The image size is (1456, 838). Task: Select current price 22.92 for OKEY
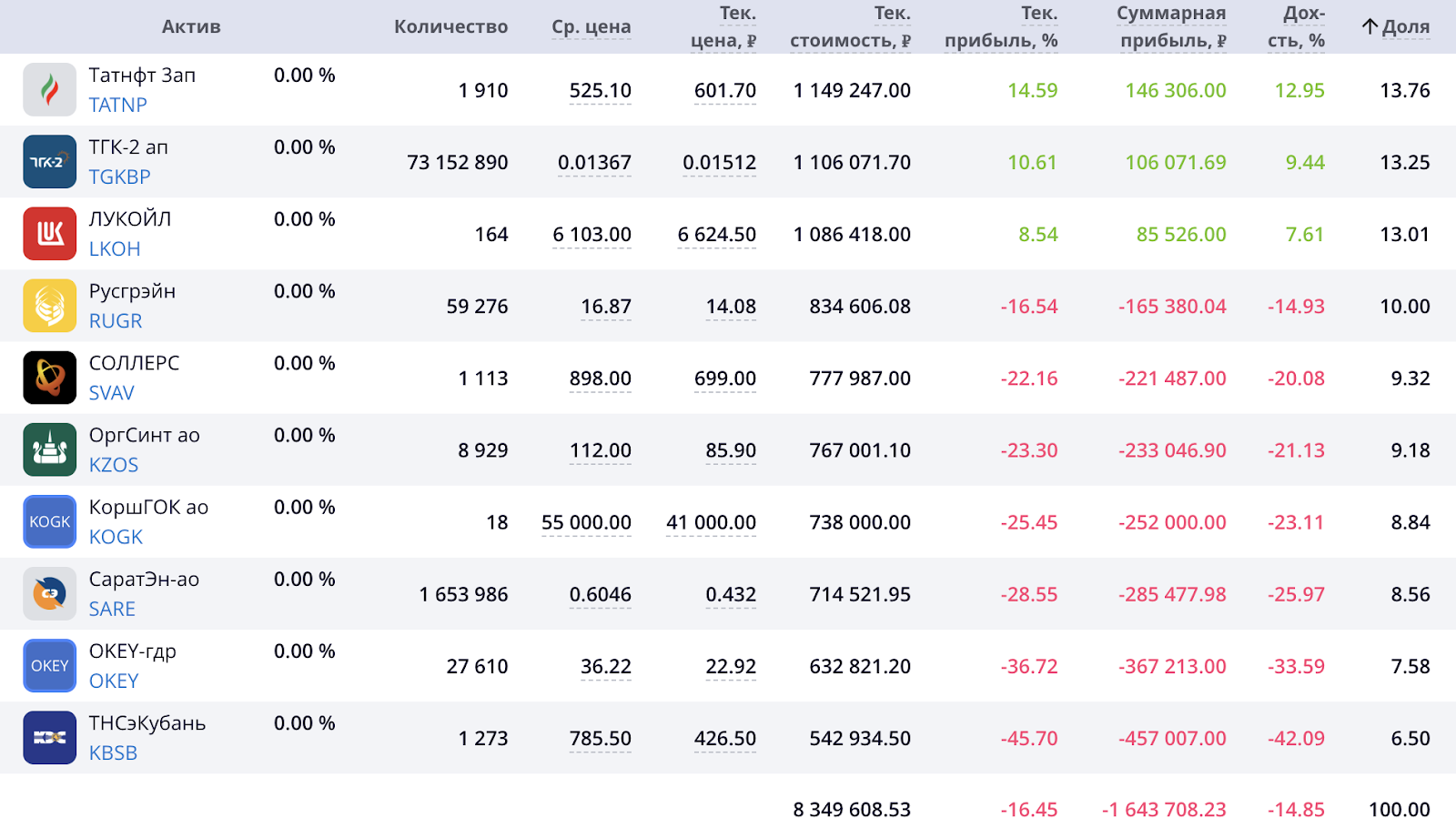(x=731, y=667)
